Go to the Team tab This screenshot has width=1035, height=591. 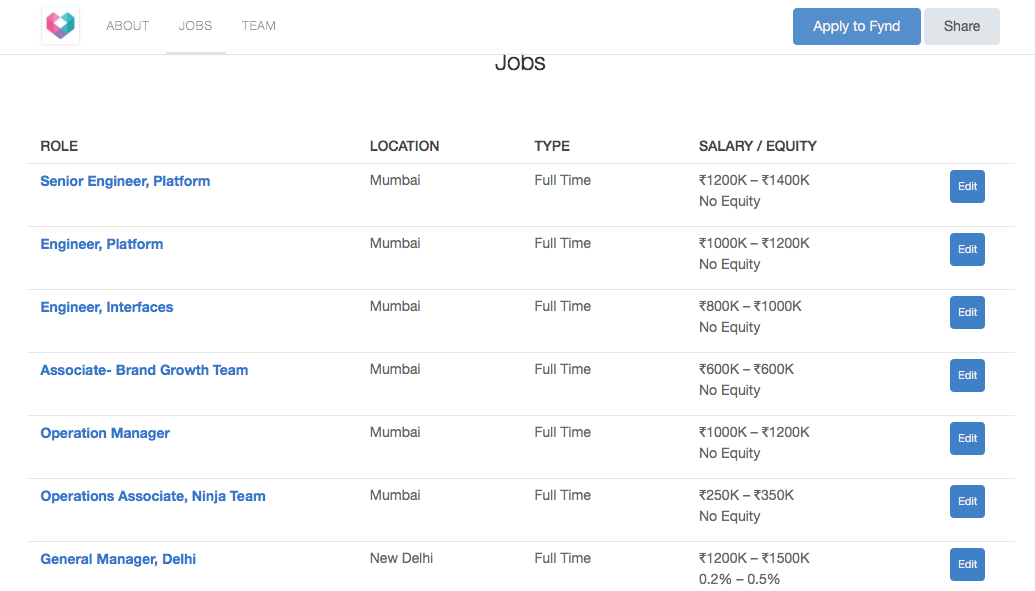click(x=258, y=26)
